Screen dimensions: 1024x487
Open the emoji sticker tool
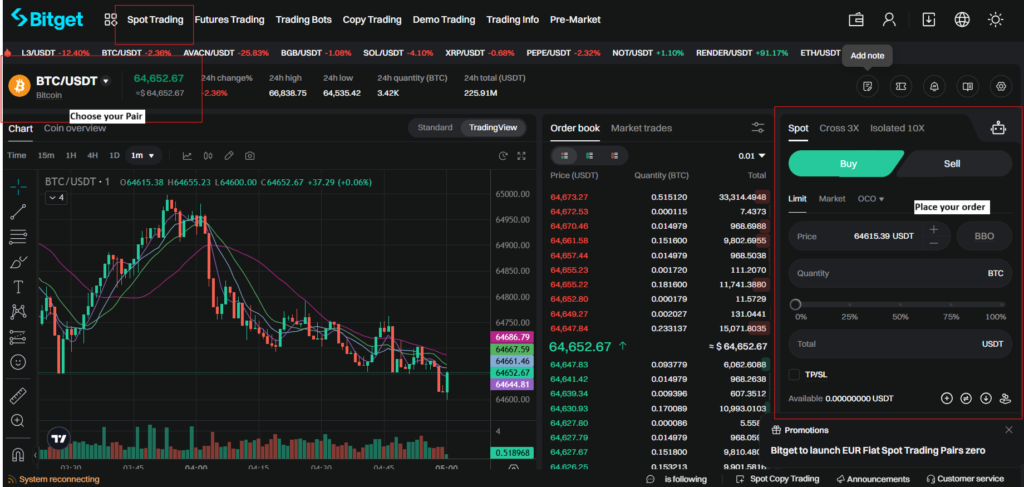(18, 362)
